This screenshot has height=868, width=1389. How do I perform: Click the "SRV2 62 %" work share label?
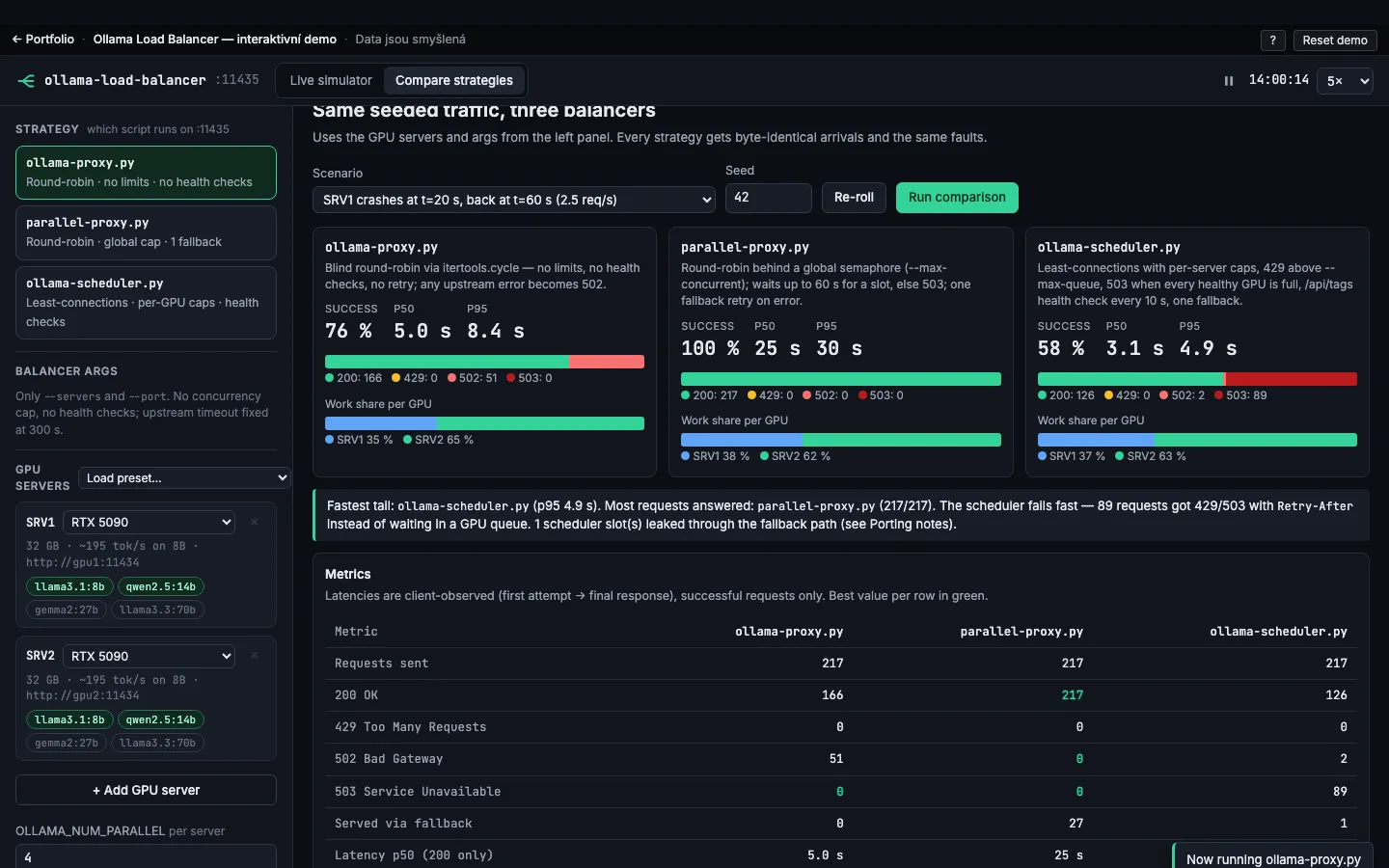[x=795, y=456]
